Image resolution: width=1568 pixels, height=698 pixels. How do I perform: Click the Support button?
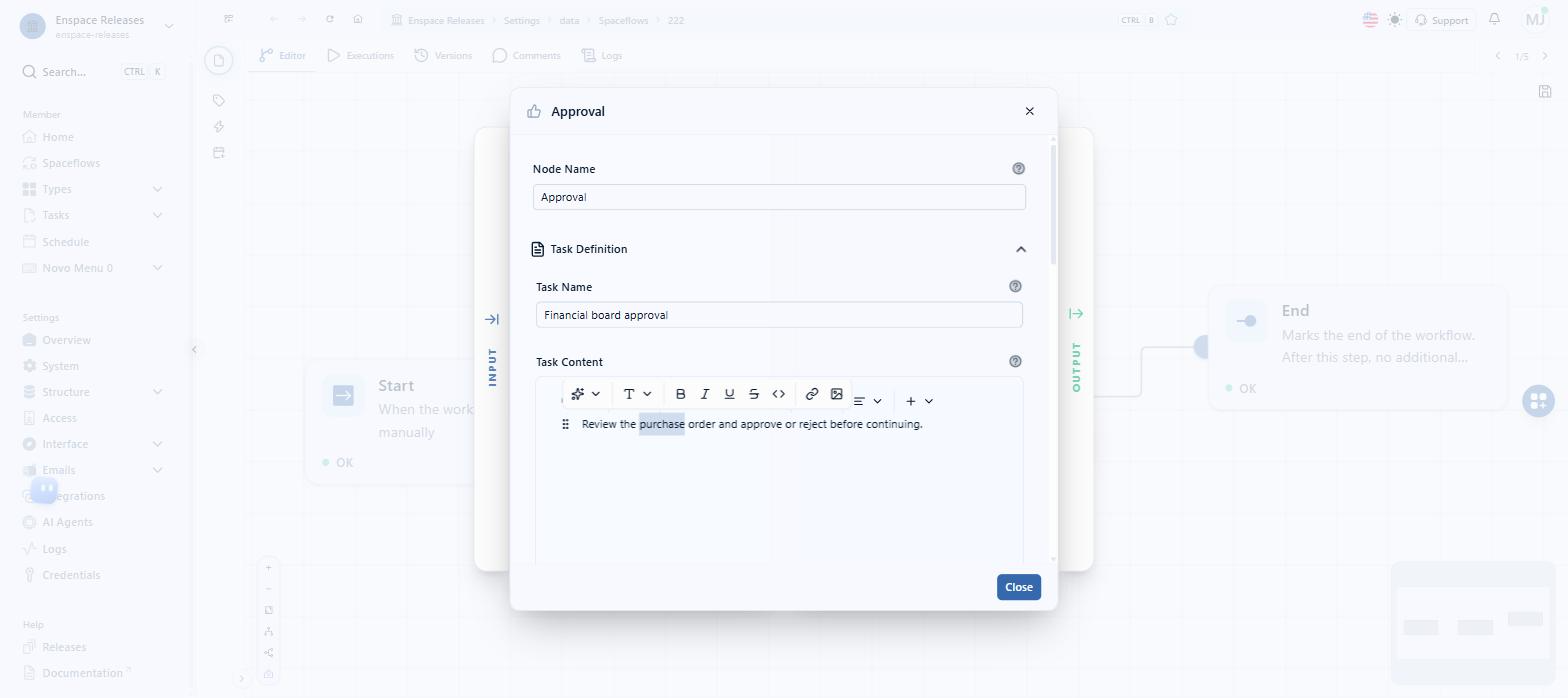pyautogui.click(x=1441, y=20)
